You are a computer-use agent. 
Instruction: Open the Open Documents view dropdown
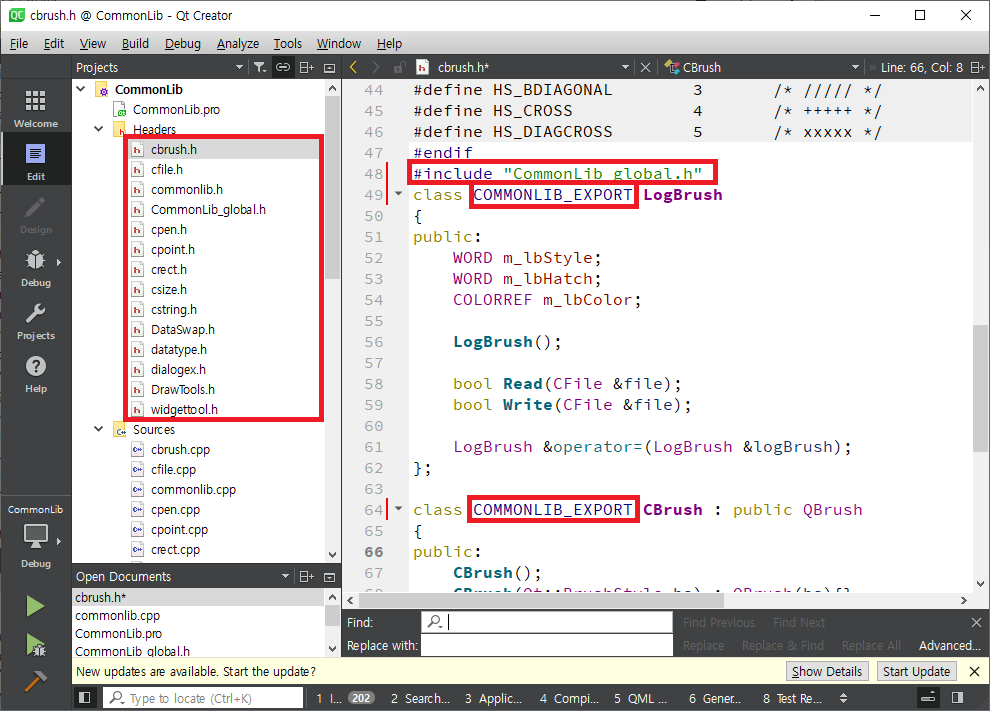tap(285, 576)
